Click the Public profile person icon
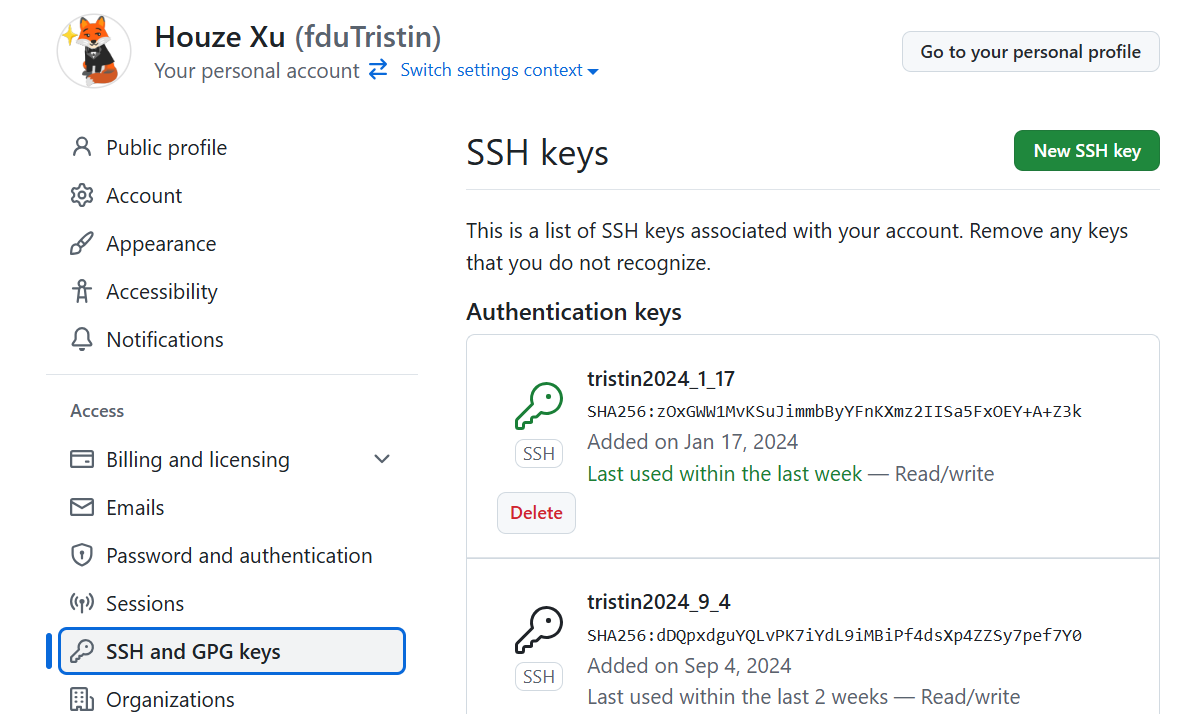Image resolution: width=1191 pixels, height=714 pixels. 82,148
